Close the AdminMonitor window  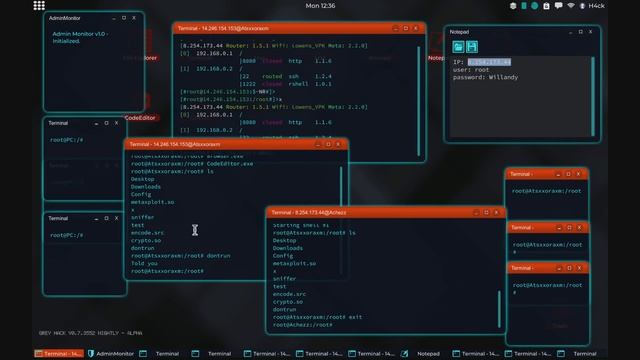134,18
